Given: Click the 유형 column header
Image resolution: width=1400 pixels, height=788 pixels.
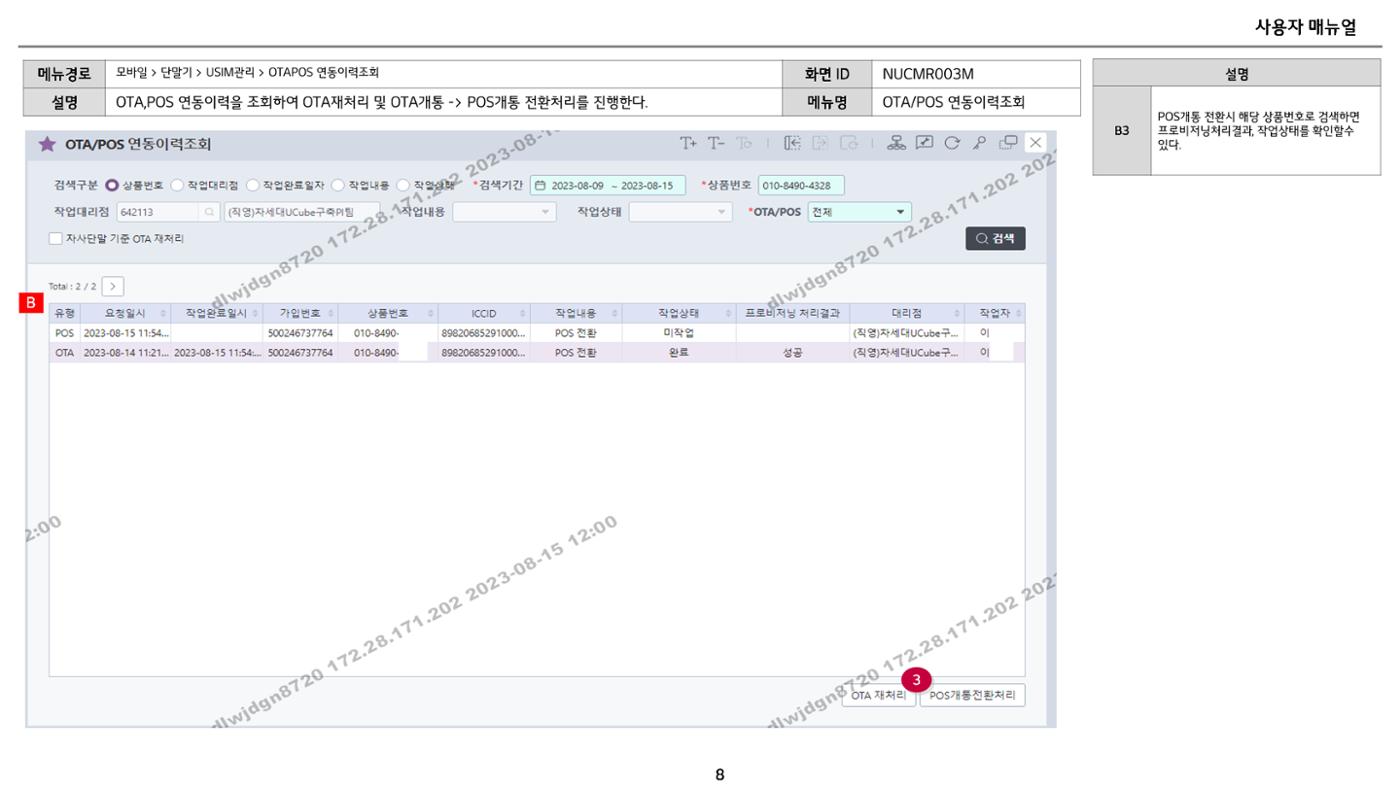Looking at the screenshot, I should tap(65, 313).
